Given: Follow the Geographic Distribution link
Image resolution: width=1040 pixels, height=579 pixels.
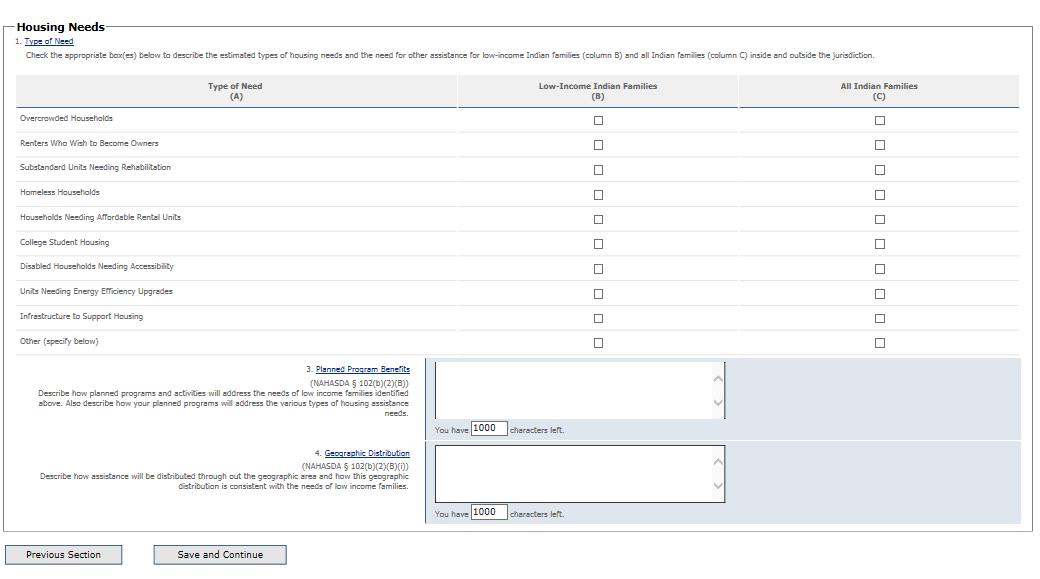Looking at the screenshot, I should pyautogui.click(x=367, y=454).
